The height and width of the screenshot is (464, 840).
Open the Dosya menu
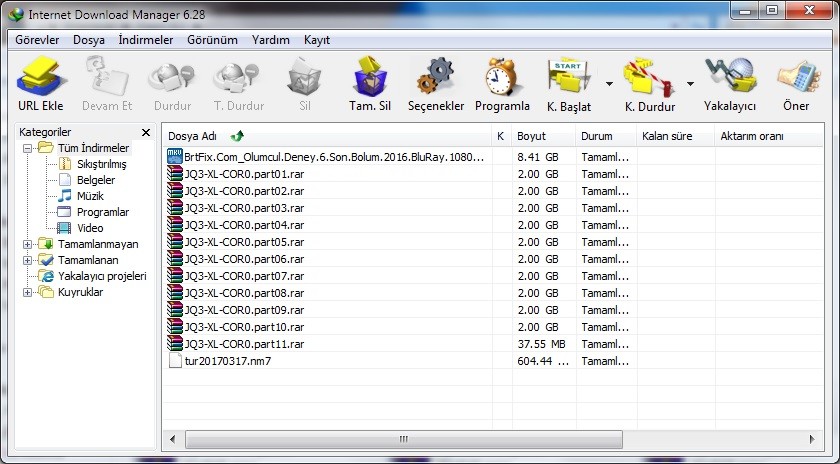coord(89,40)
